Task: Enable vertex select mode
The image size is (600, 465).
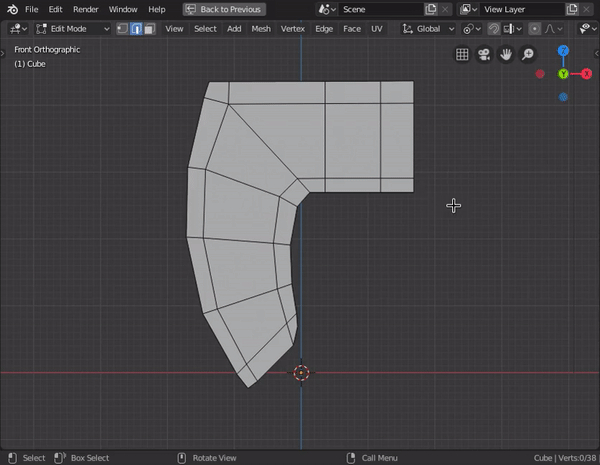Action: pos(121,29)
